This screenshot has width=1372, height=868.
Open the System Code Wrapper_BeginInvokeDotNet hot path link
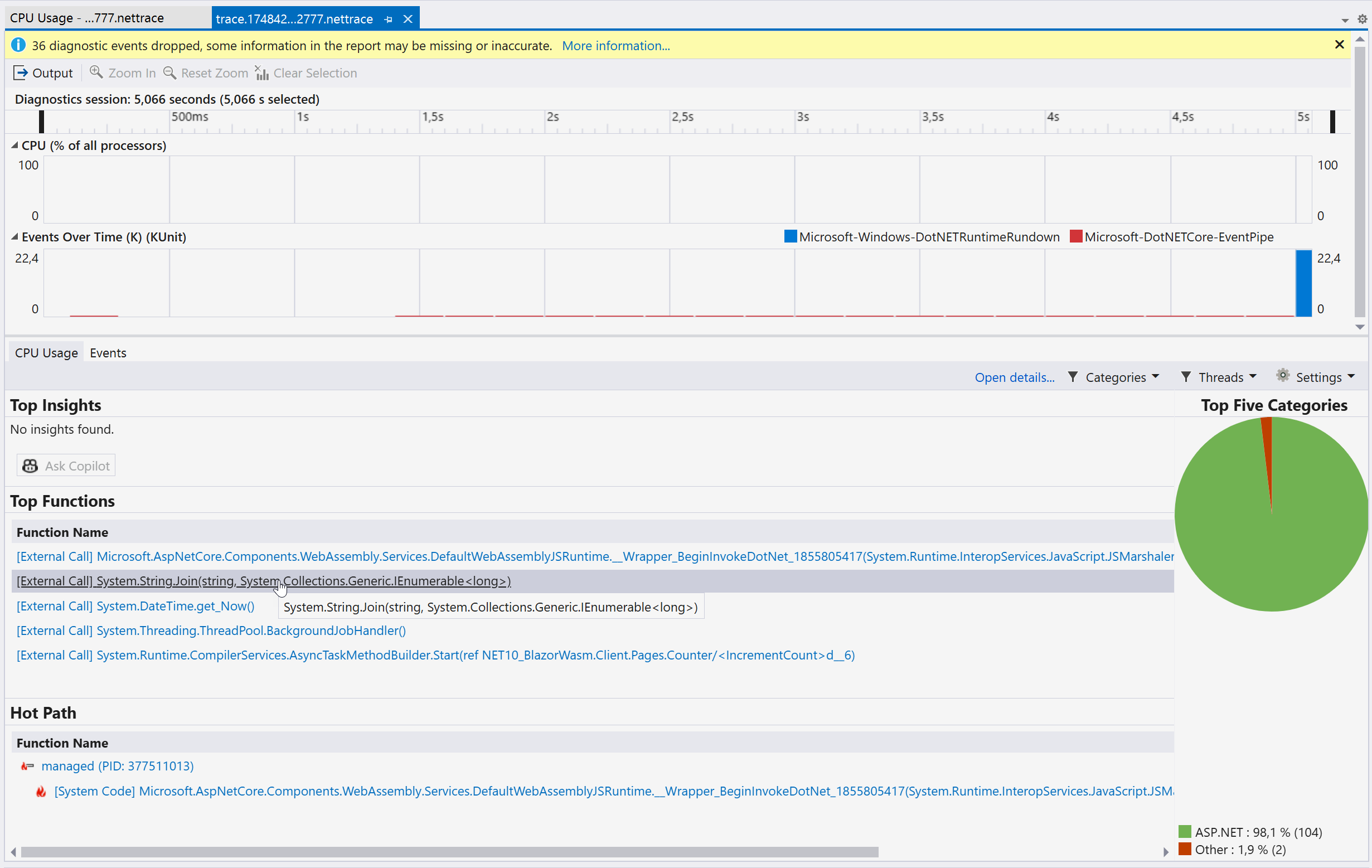[614, 791]
